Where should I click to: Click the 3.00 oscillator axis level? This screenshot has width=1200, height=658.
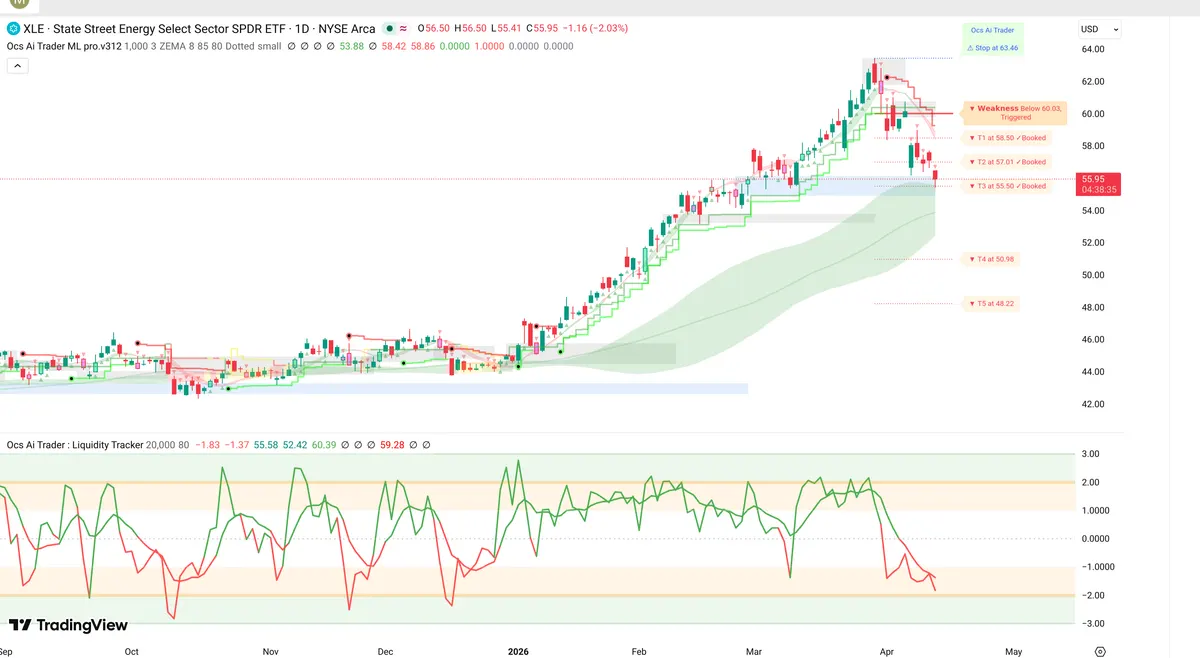[1090, 454]
